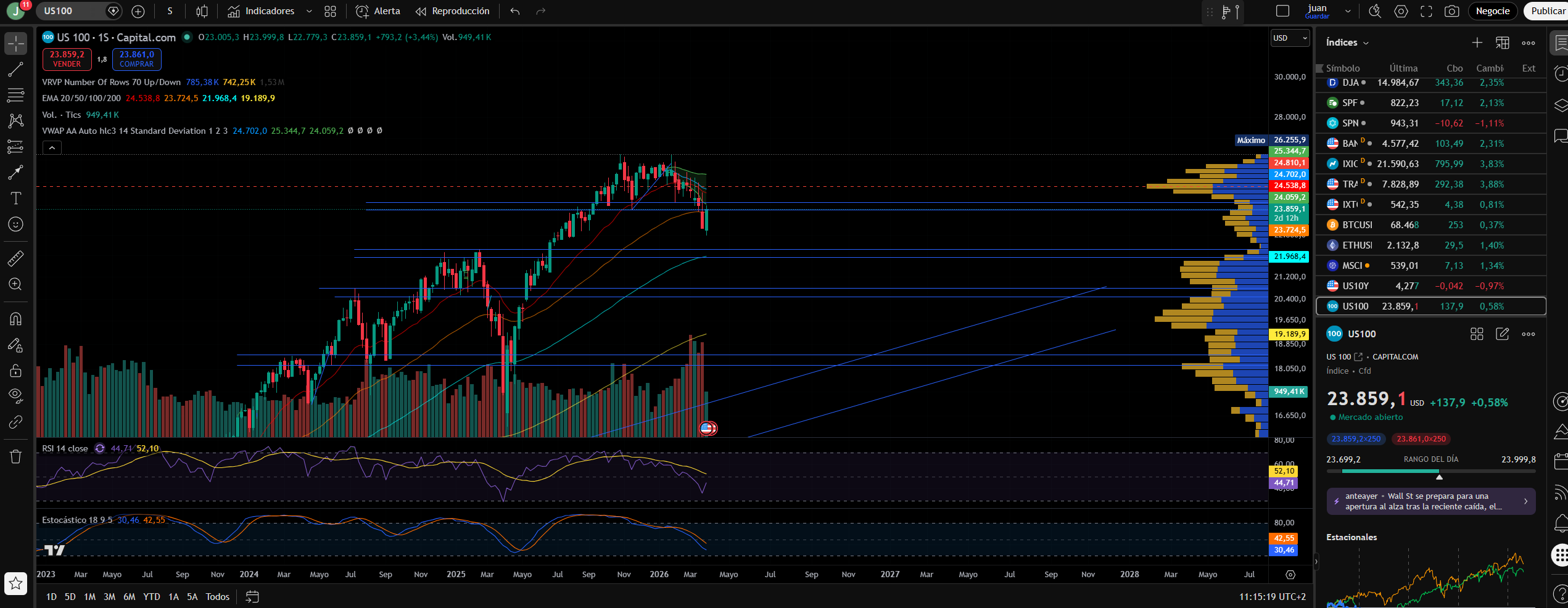Open the Indicadores menu
The width and height of the screenshot is (1568, 608).
pos(262,11)
